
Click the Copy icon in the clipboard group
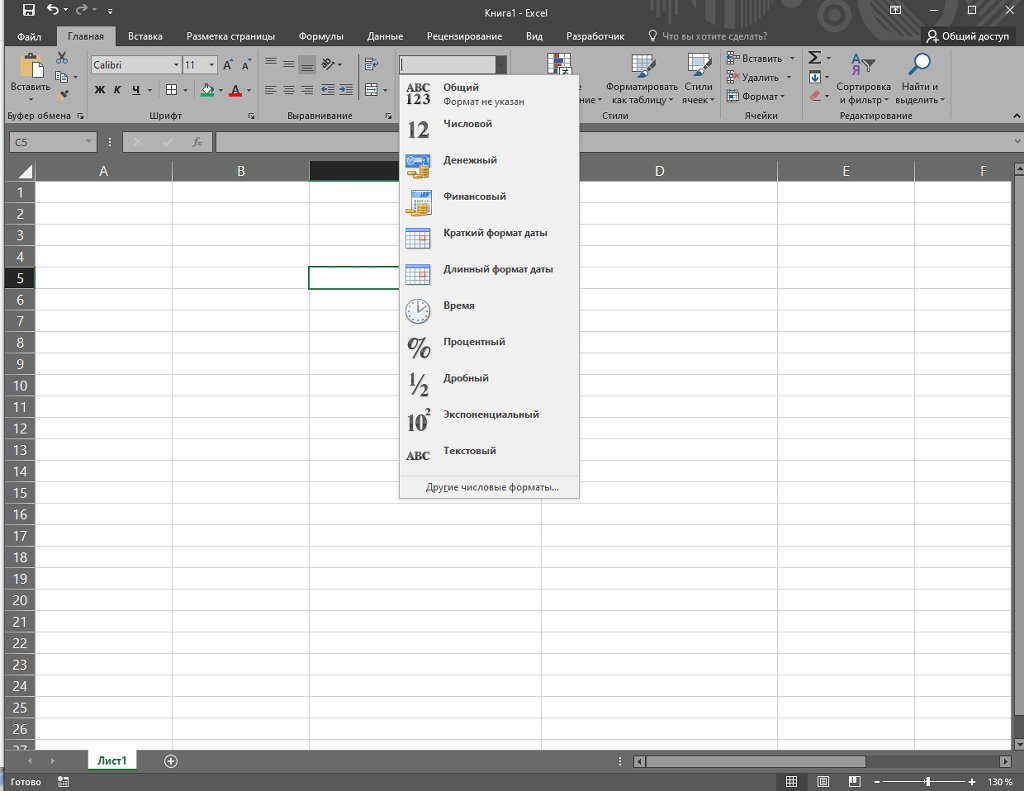click(x=61, y=77)
